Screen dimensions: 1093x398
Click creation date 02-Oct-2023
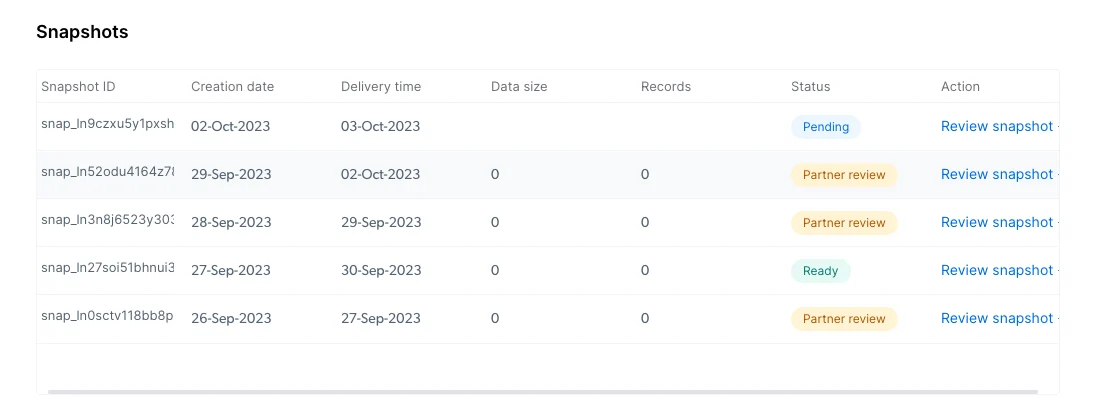[231, 126]
